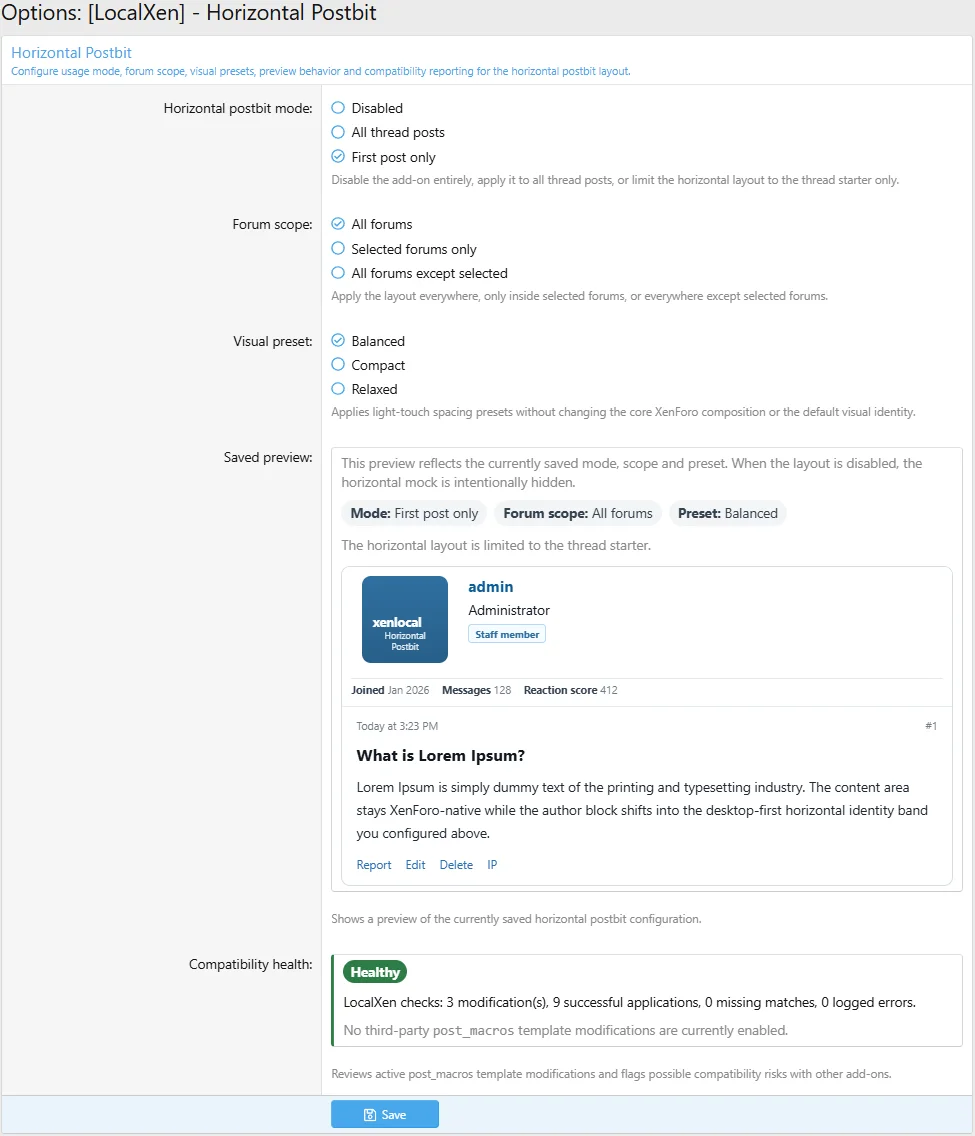
Task: Select the Balanced visual preset
Action: coord(338,341)
